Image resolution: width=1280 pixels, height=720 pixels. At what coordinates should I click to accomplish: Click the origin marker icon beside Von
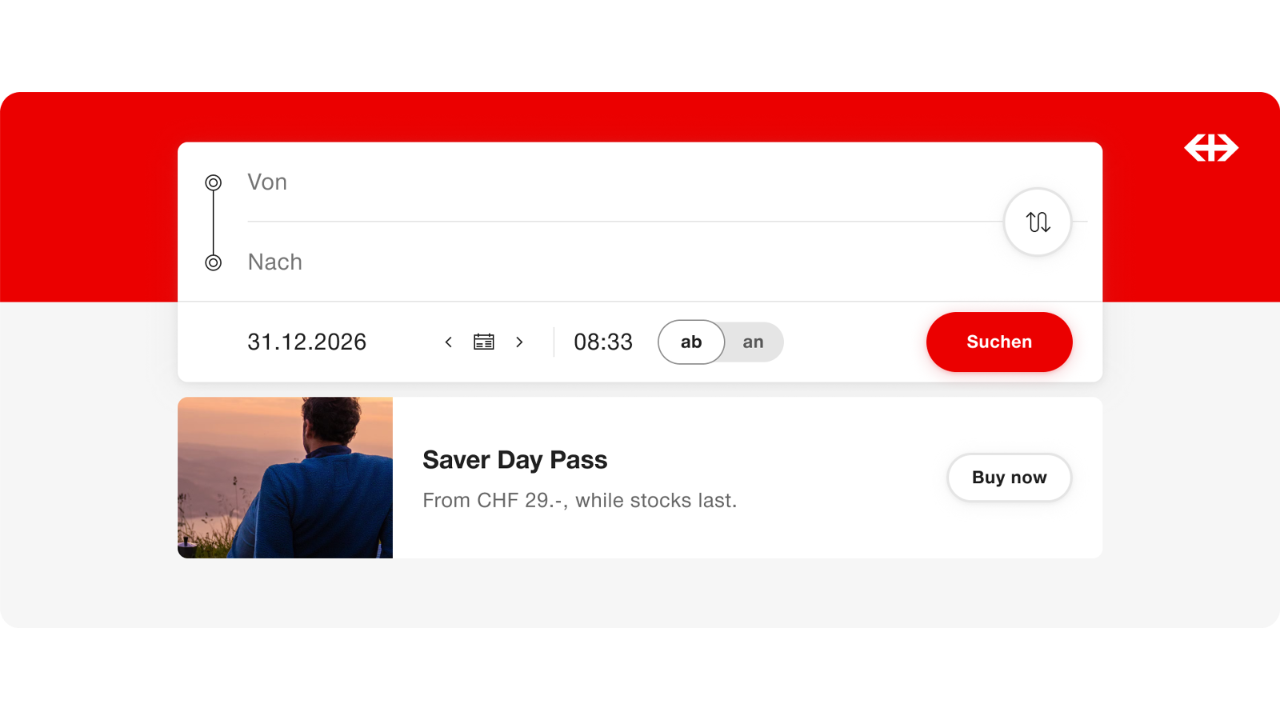click(x=213, y=182)
